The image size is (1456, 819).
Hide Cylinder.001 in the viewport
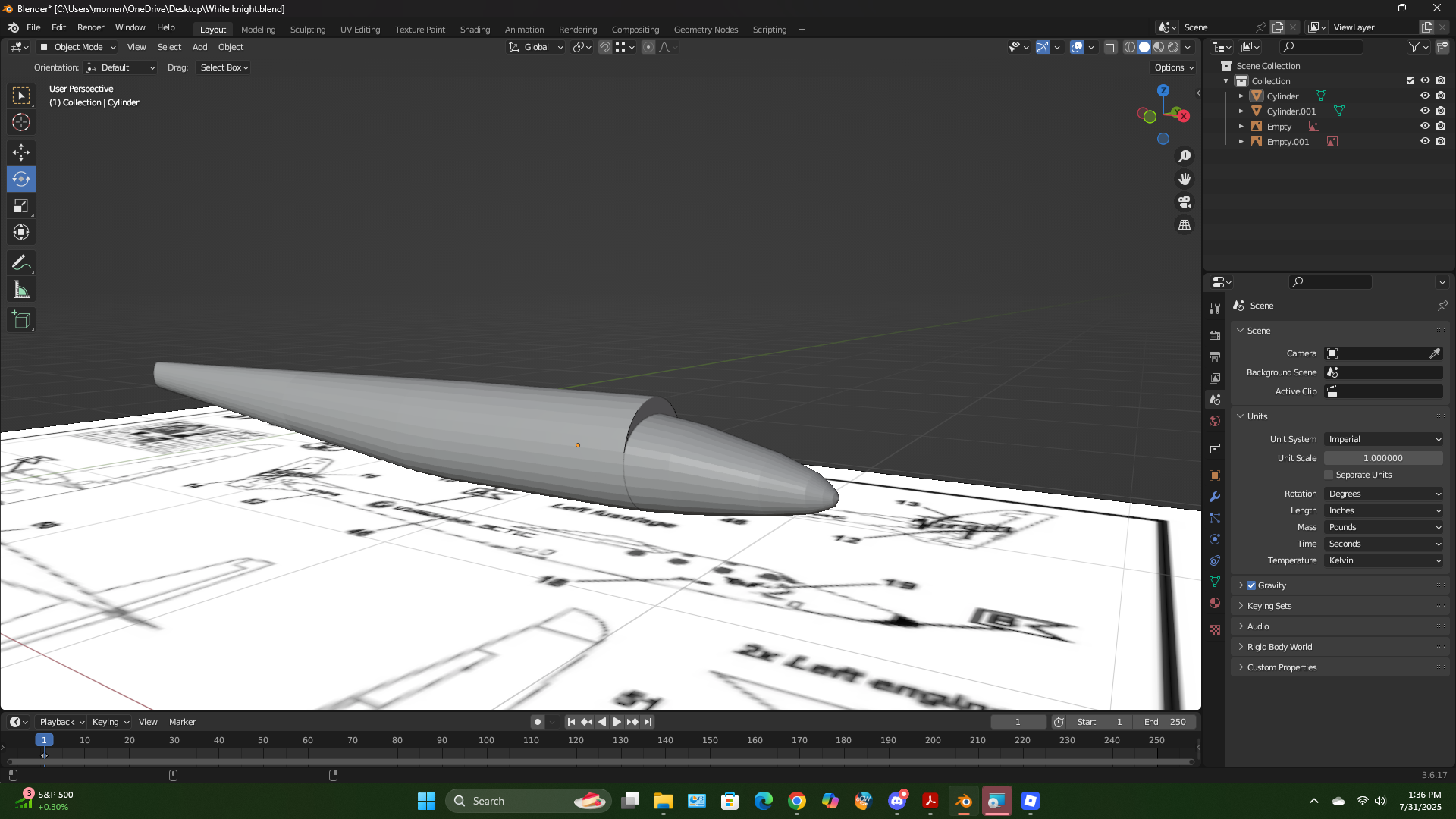pos(1425,111)
